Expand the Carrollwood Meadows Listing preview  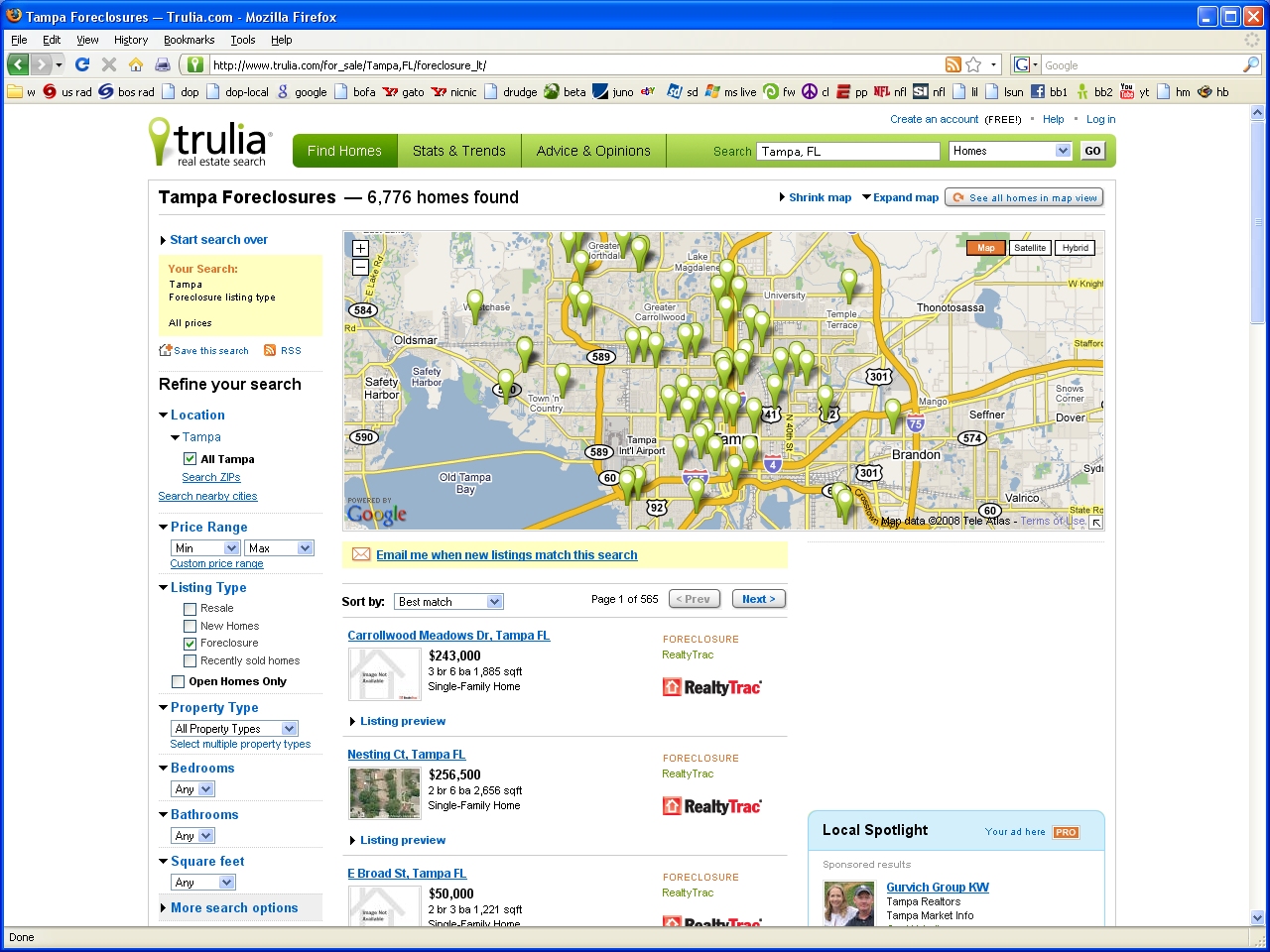click(x=403, y=721)
